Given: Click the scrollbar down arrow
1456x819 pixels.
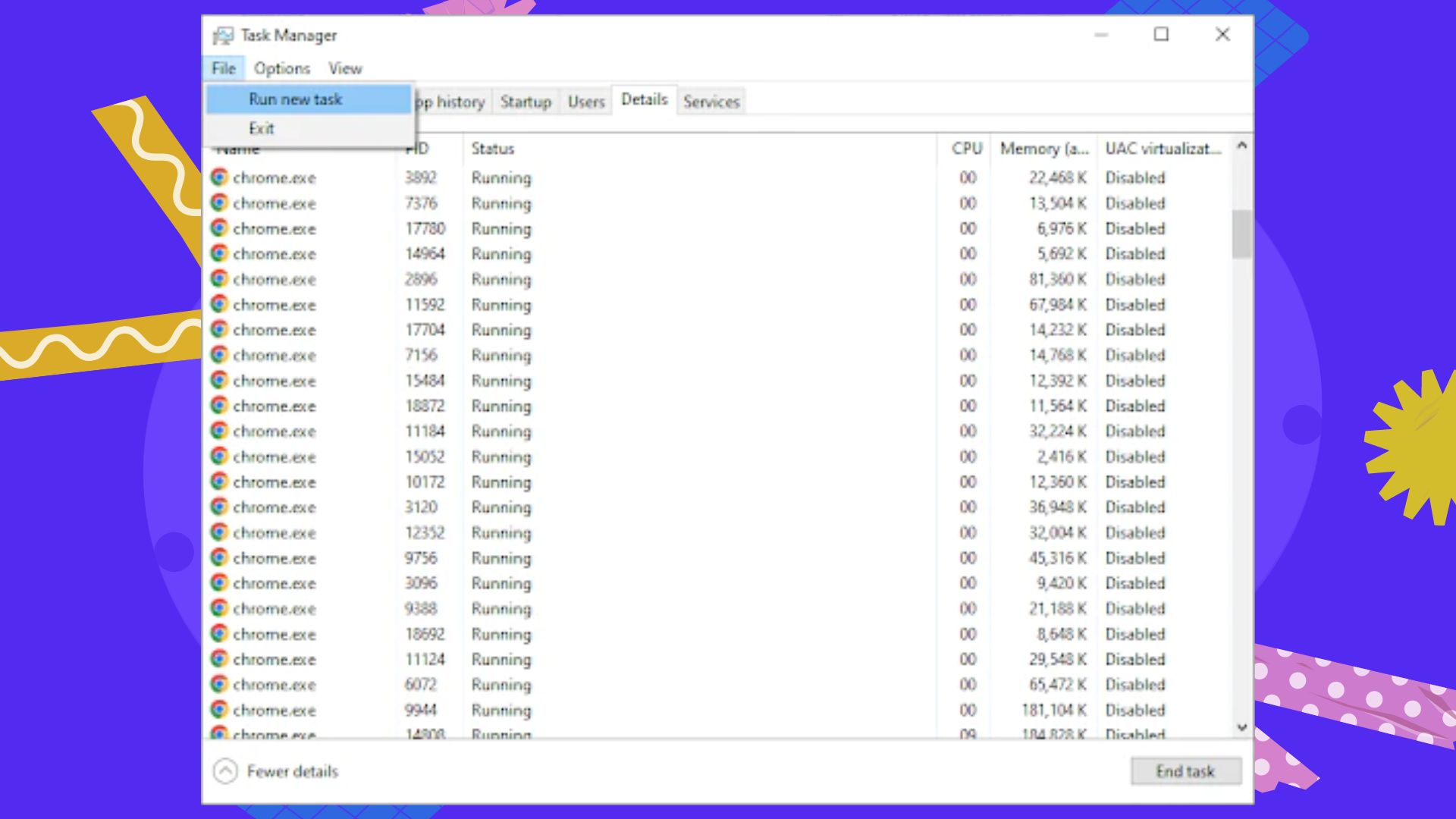Looking at the screenshot, I should 1241,727.
